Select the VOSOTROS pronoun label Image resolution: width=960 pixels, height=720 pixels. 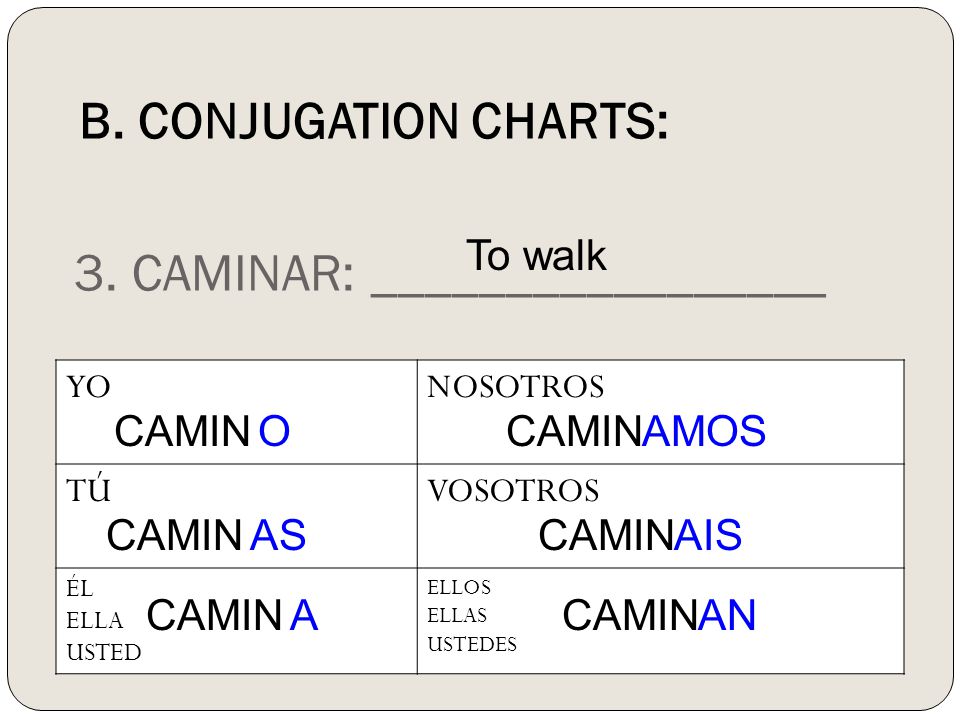coord(513,491)
